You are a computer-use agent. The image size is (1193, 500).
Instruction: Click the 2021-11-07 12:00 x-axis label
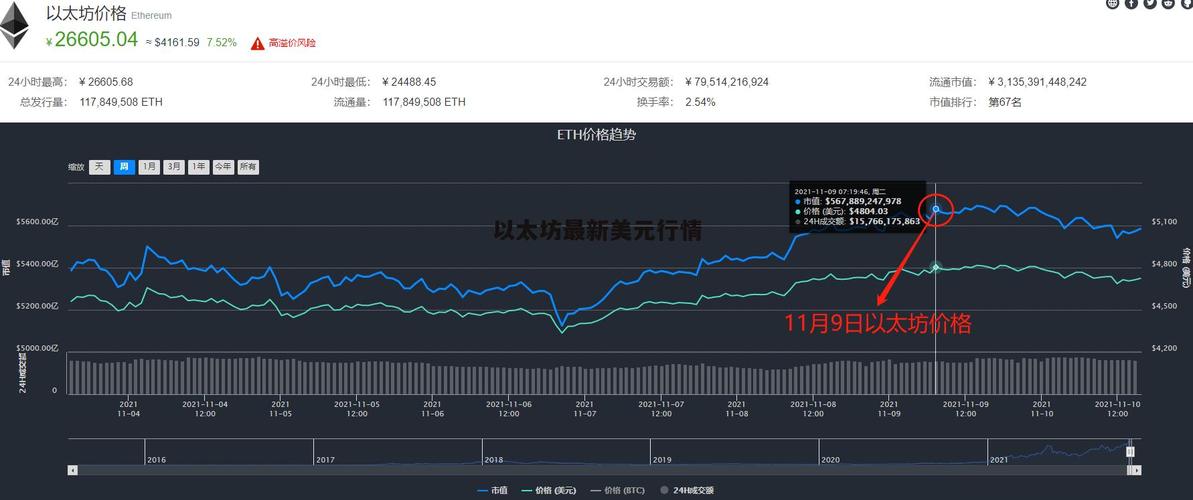point(661,409)
